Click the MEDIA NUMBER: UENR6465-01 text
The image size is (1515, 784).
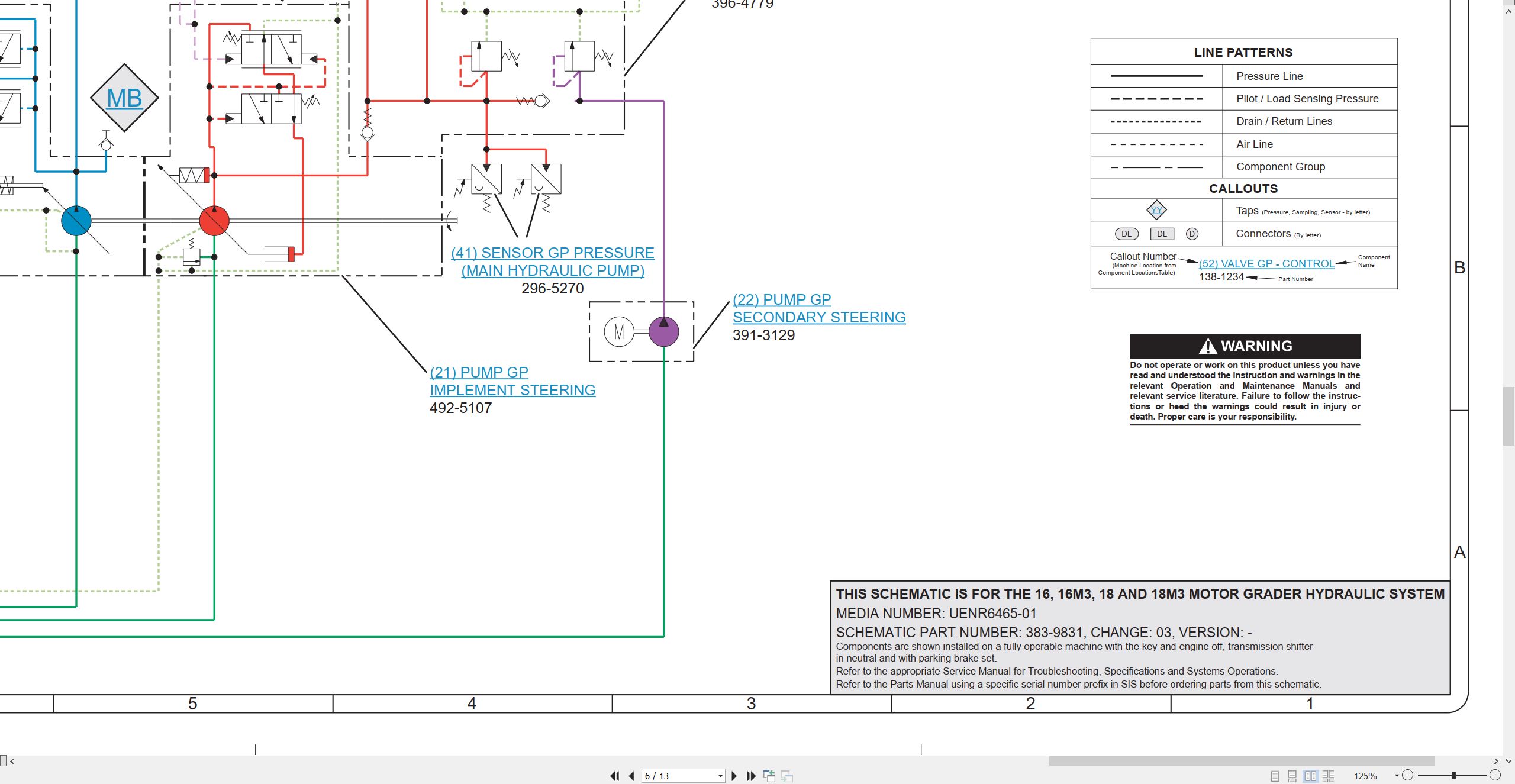pyautogui.click(x=936, y=614)
